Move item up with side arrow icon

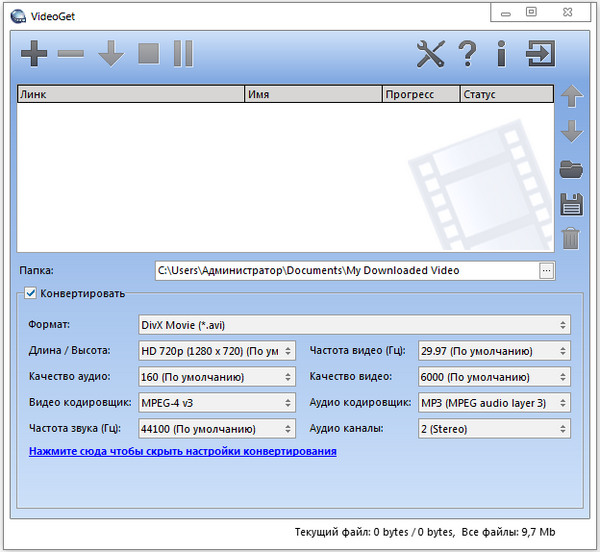tap(571, 97)
